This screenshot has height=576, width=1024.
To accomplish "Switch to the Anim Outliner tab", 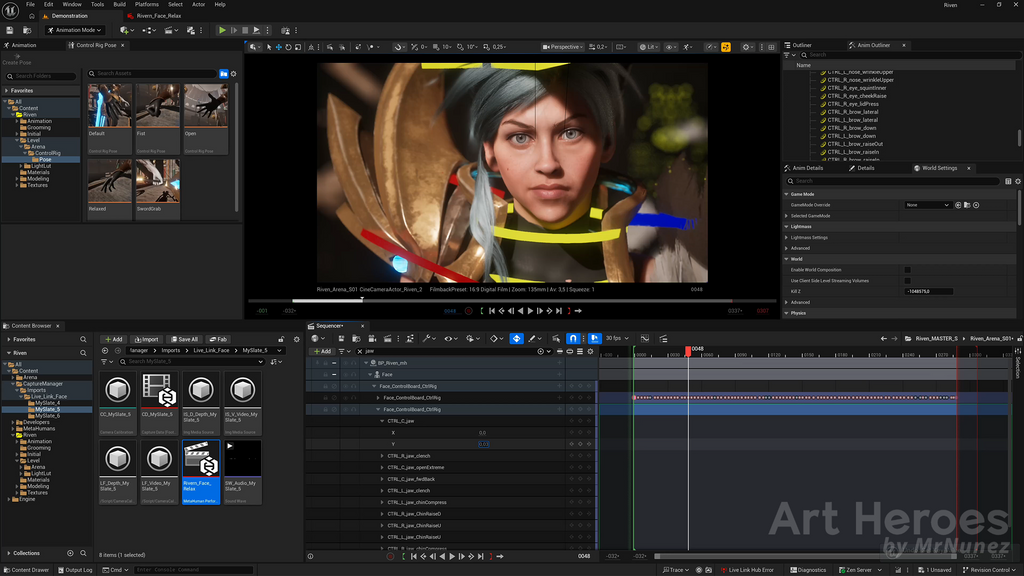I will click(x=872, y=45).
